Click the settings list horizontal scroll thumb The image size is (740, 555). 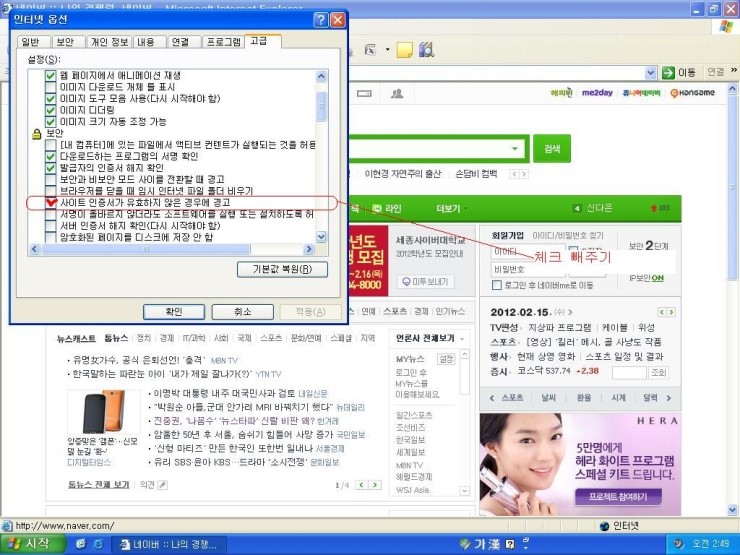coord(146,249)
